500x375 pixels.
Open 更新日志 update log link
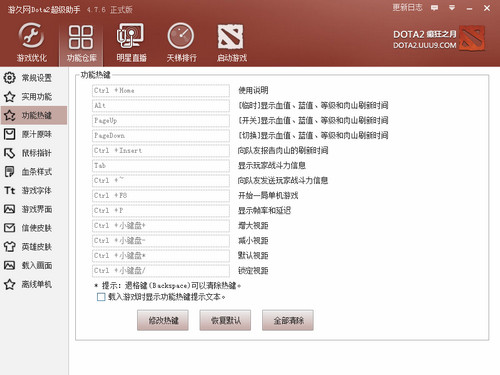407,7
